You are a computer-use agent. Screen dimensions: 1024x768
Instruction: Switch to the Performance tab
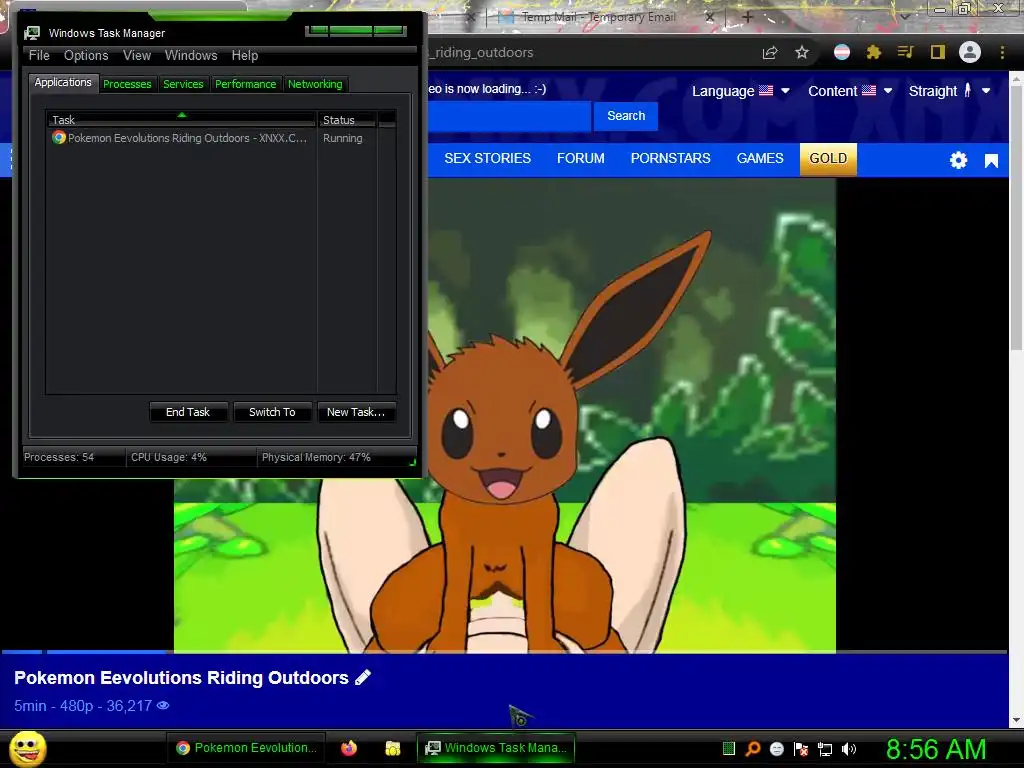(246, 84)
